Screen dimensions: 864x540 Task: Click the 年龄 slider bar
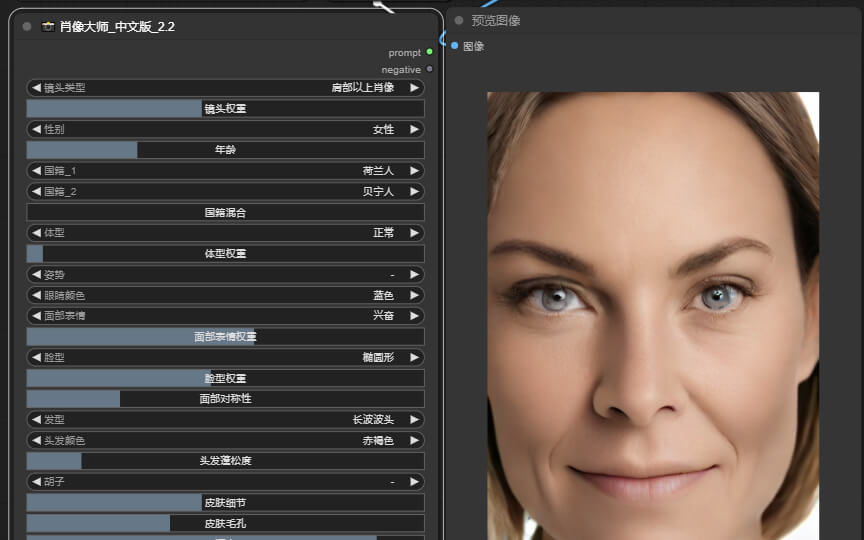click(225, 150)
